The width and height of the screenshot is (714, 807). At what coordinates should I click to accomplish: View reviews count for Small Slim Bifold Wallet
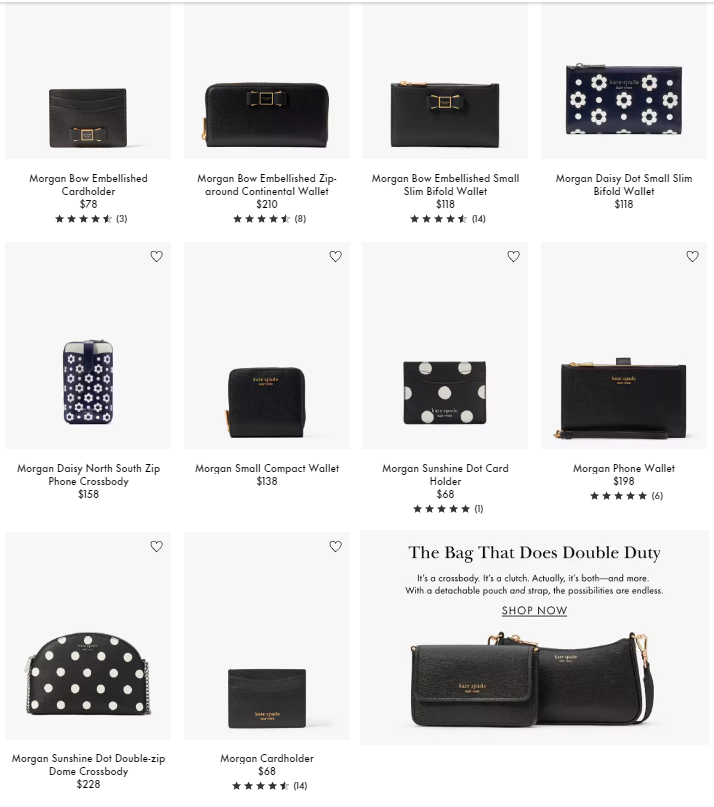click(479, 219)
